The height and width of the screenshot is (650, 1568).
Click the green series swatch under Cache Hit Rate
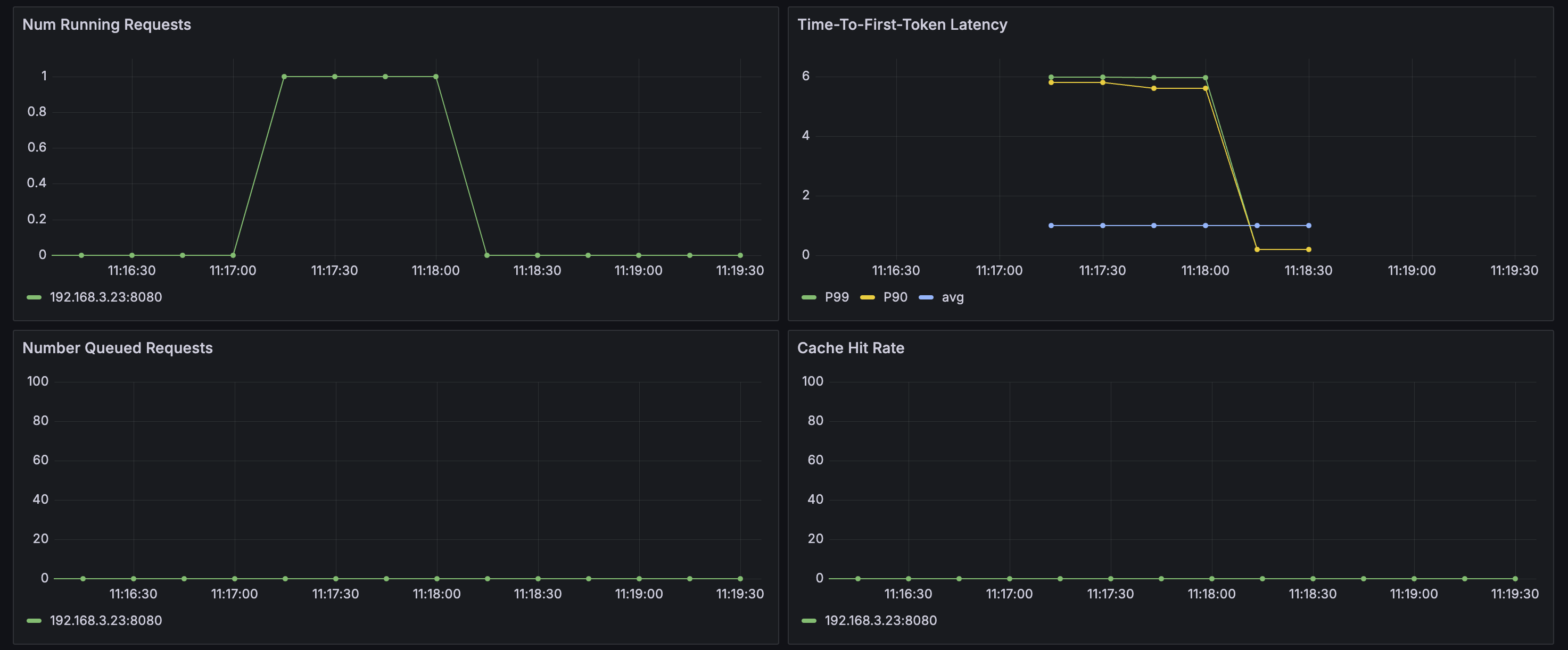click(x=809, y=621)
